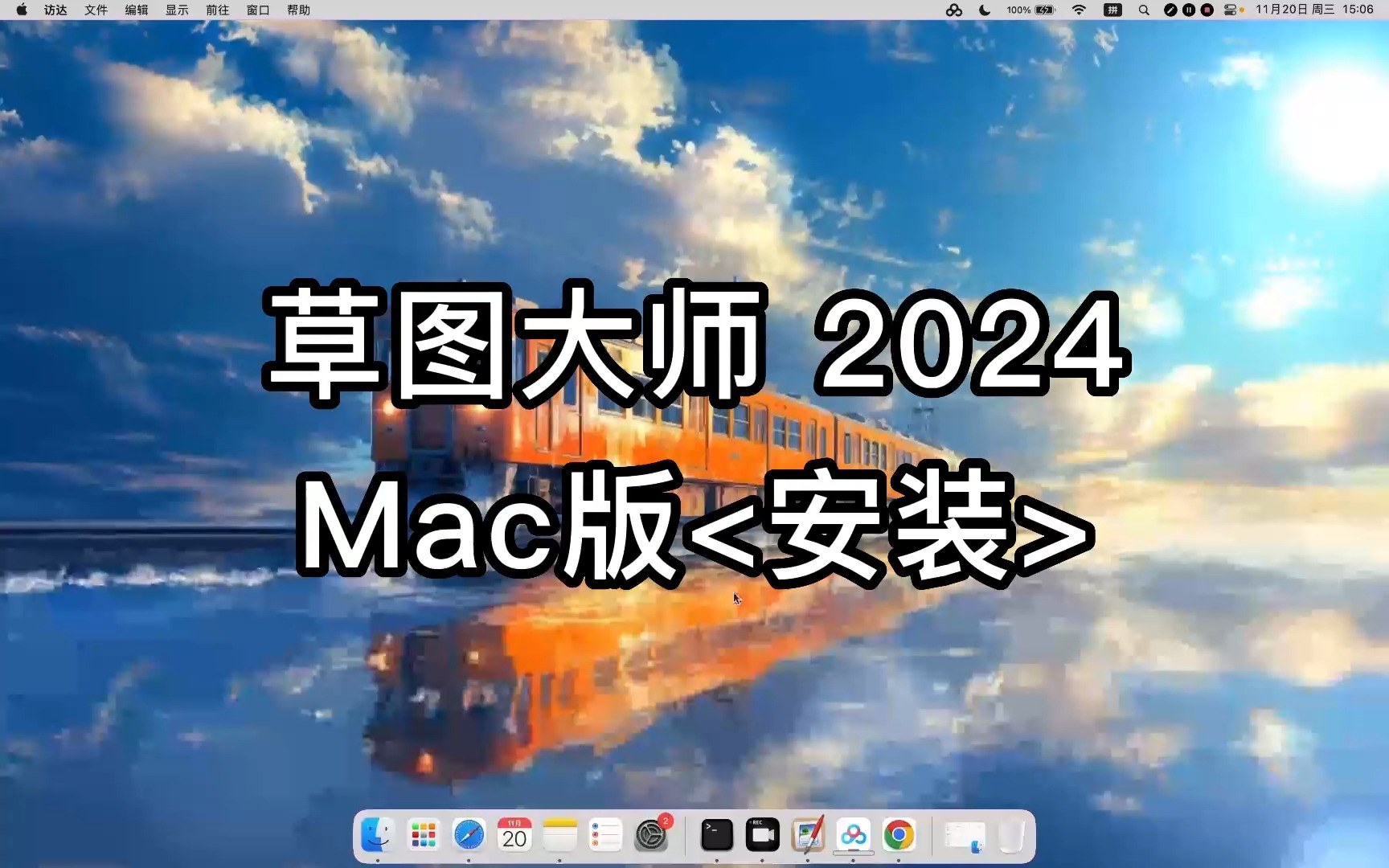Stop the screen recording from menu bar

pyautogui.click(x=1207, y=10)
